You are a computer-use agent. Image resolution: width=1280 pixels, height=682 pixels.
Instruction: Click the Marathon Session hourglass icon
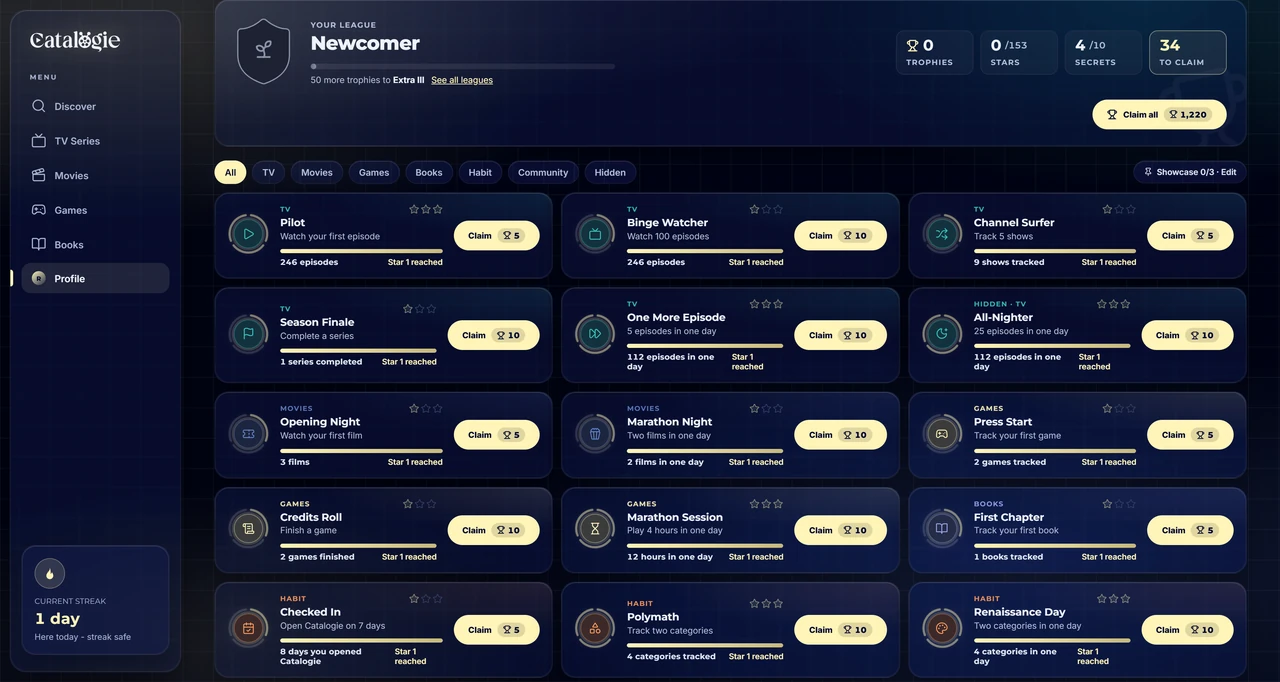tap(595, 529)
